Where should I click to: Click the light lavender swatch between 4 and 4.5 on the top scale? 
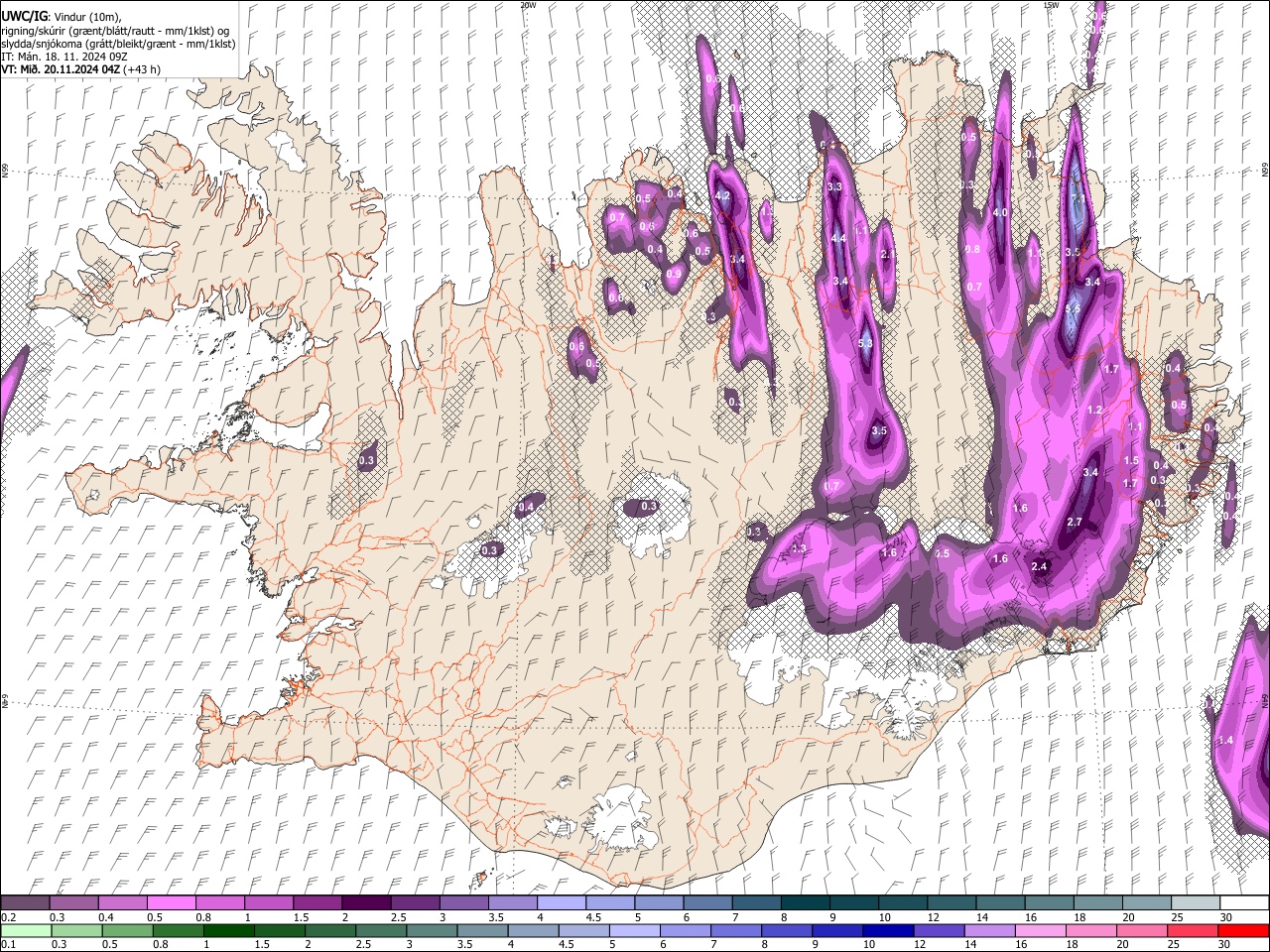click(562, 902)
